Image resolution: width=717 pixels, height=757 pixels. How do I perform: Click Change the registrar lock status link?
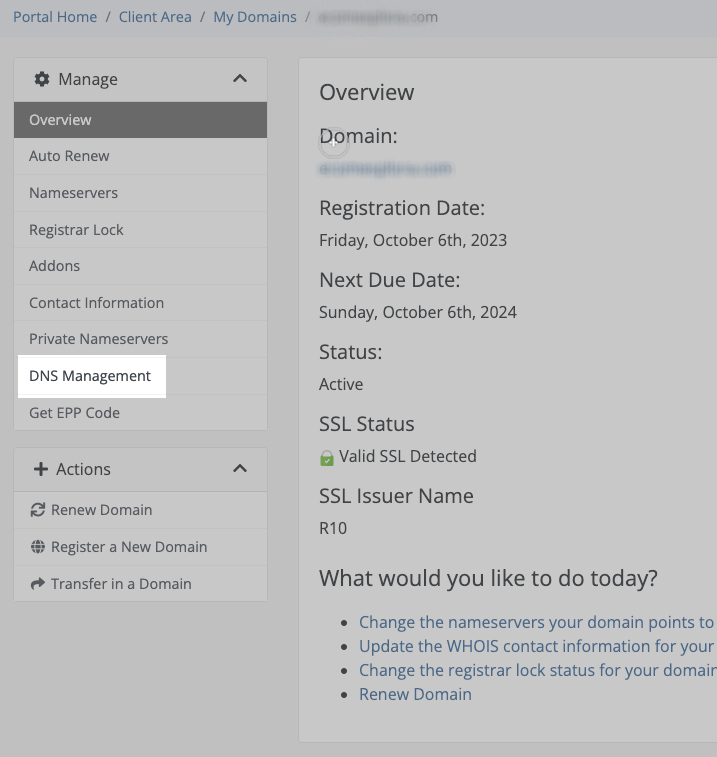pyautogui.click(x=538, y=670)
